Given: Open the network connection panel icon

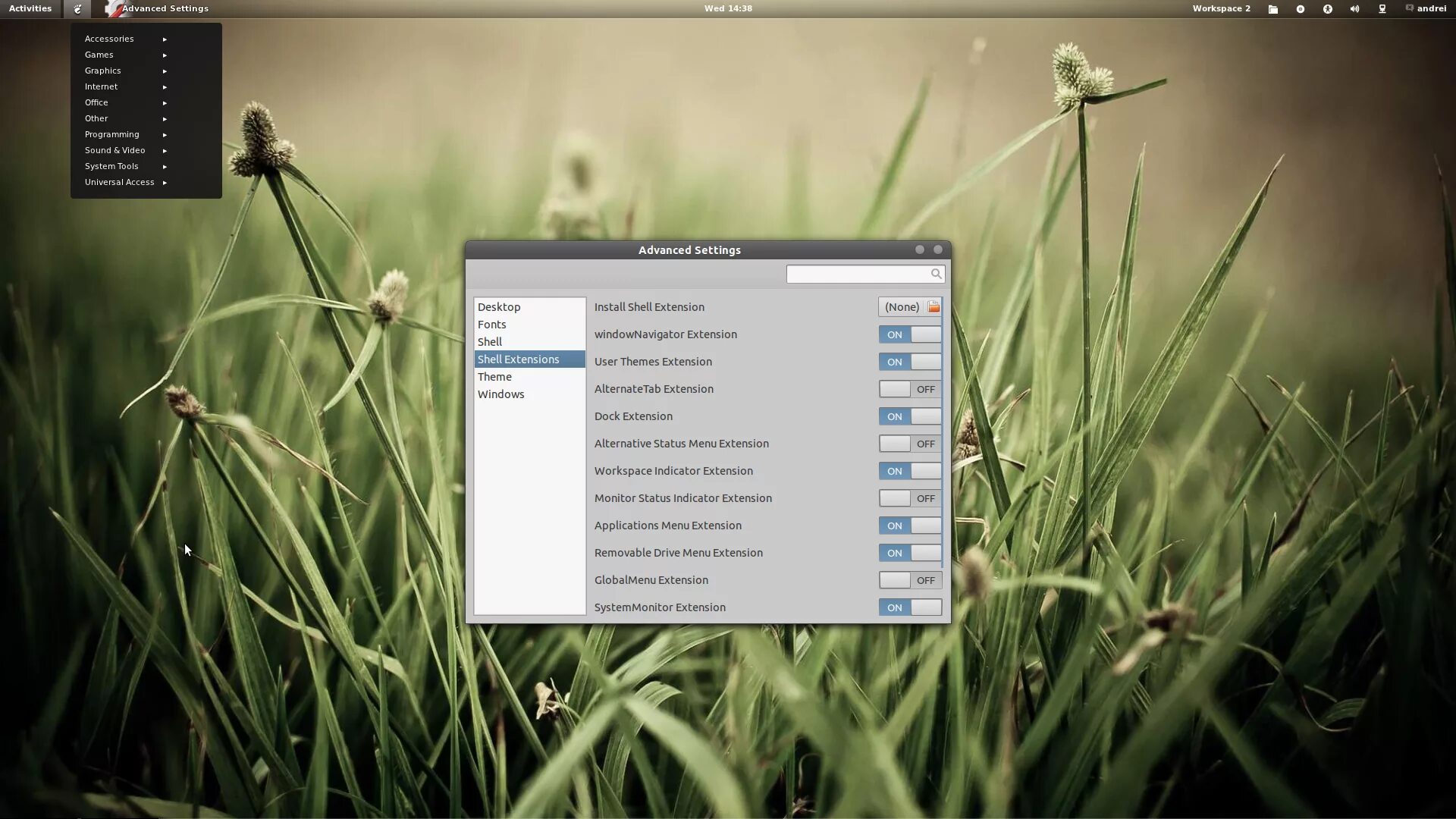Looking at the screenshot, I should pyautogui.click(x=1382, y=9).
